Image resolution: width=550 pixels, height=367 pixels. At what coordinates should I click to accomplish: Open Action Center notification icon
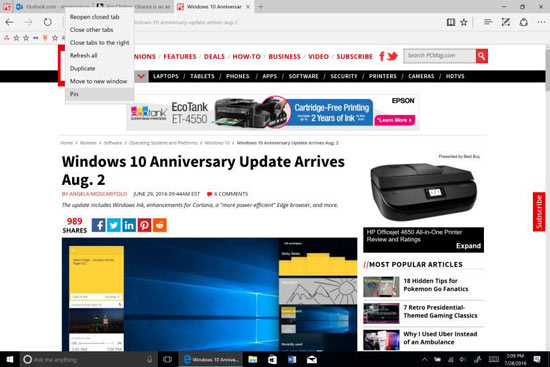click(537, 359)
